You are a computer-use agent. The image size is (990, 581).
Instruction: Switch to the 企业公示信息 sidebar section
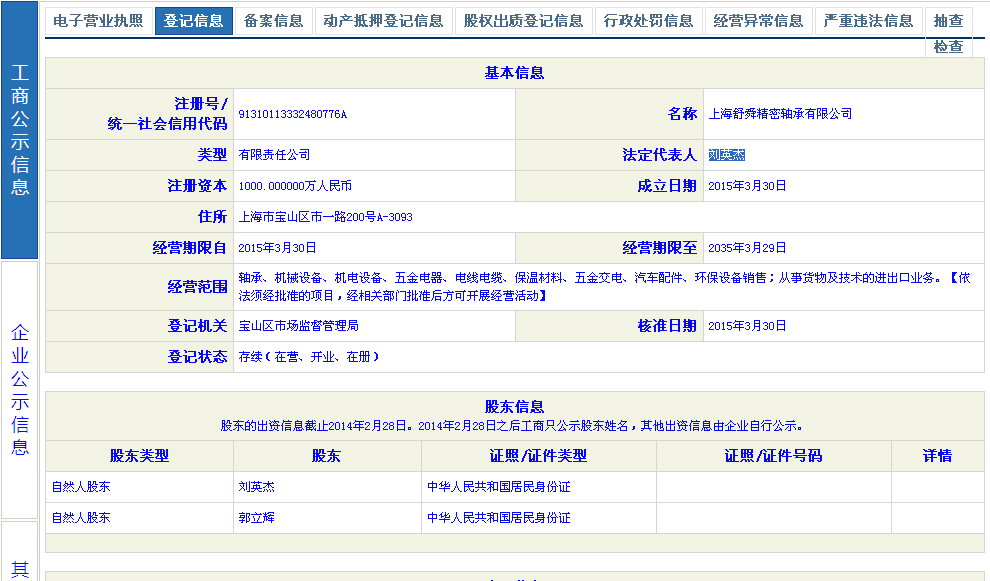coord(20,389)
